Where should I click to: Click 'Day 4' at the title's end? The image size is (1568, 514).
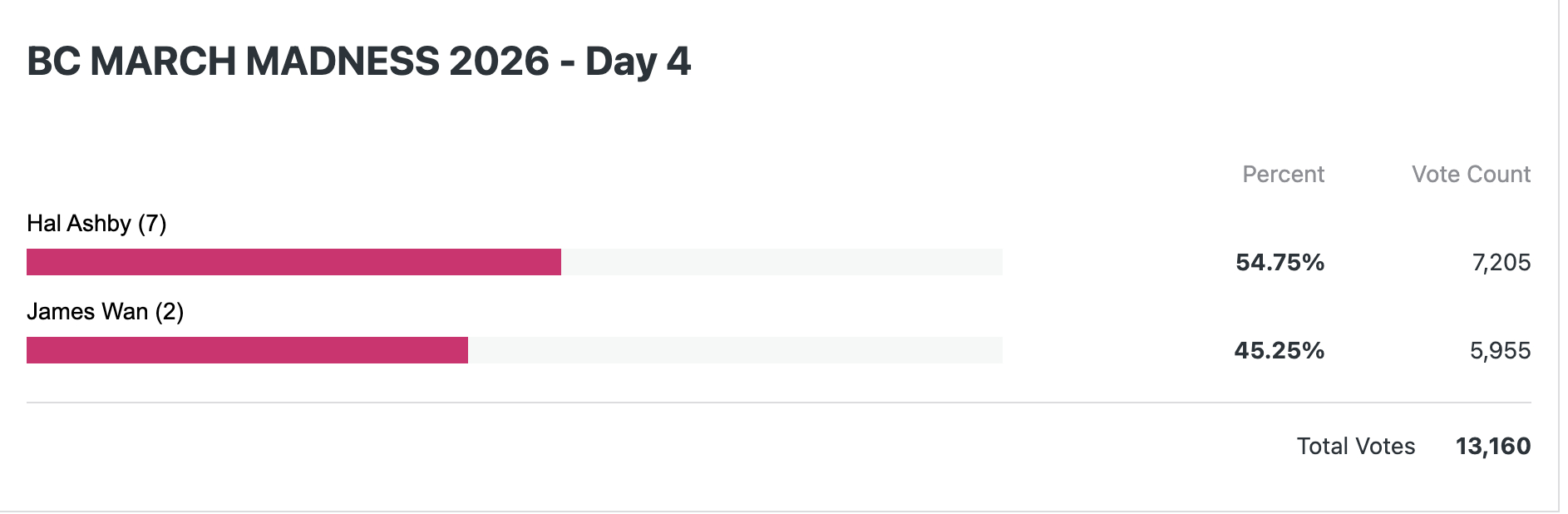(x=638, y=62)
